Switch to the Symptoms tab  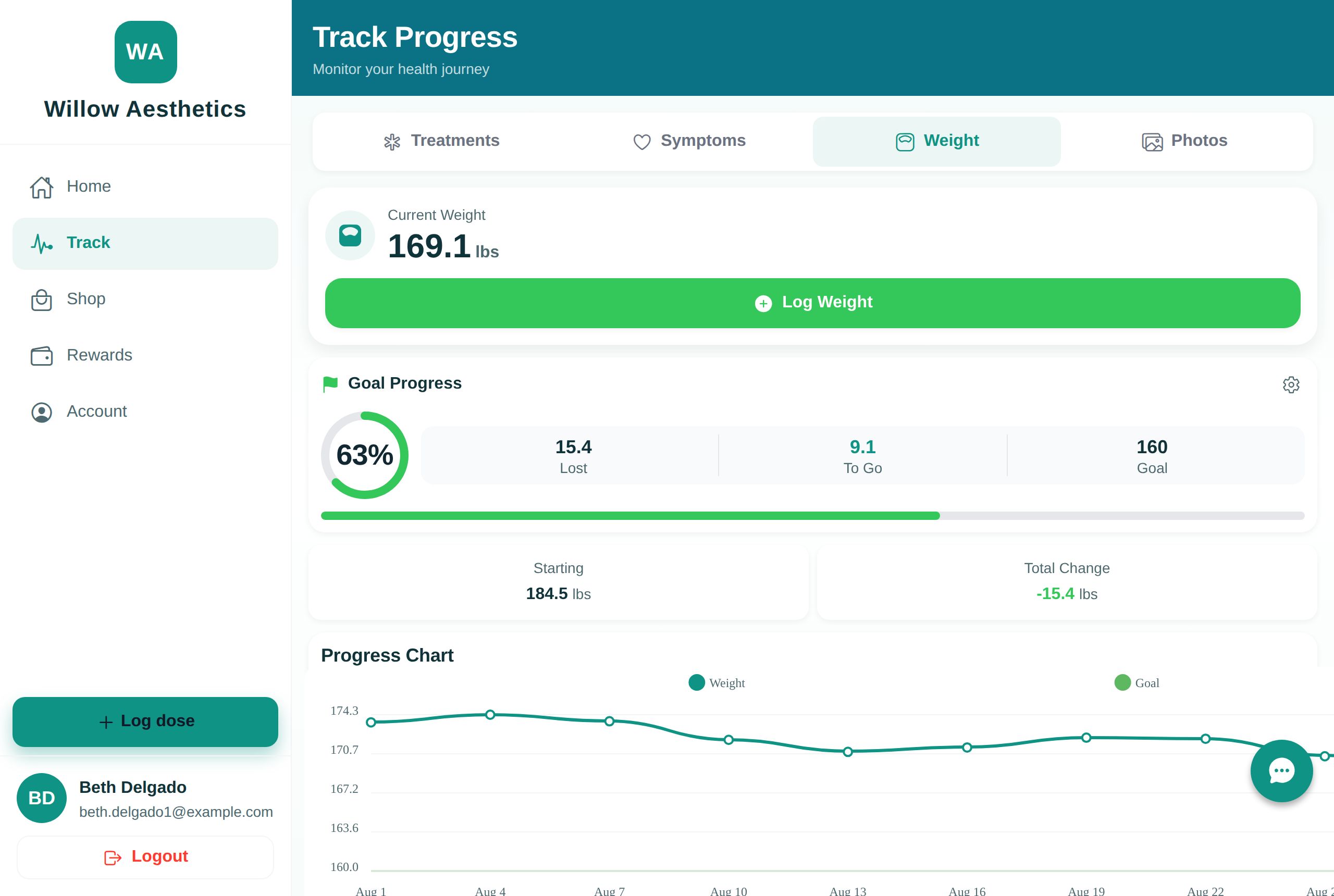(689, 141)
